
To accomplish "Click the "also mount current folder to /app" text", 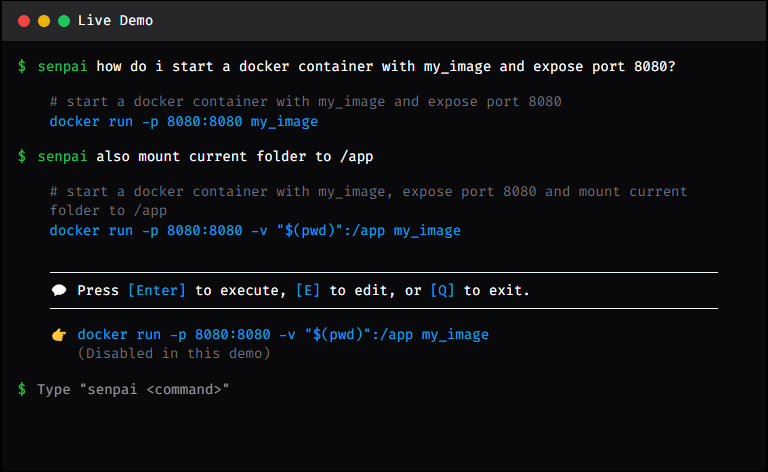I will click(235, 156).
